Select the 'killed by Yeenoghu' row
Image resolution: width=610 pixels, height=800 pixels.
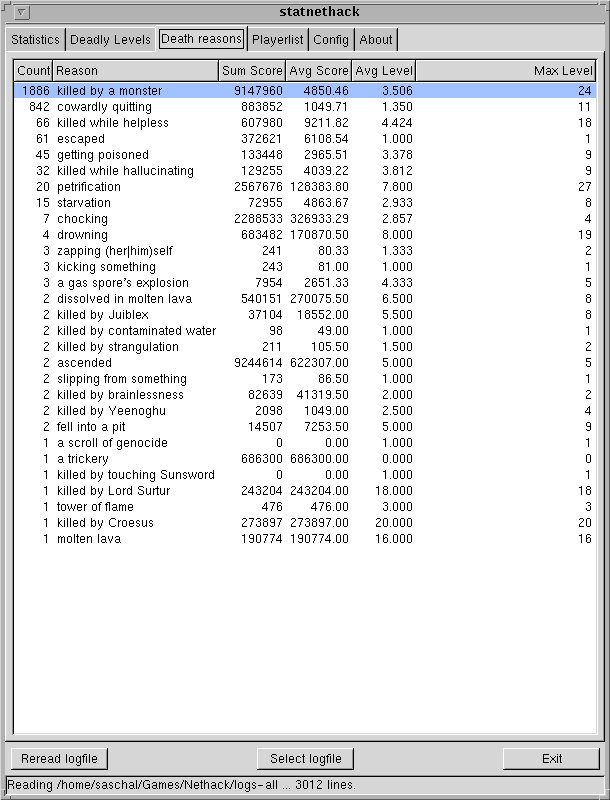pos(305,411)
